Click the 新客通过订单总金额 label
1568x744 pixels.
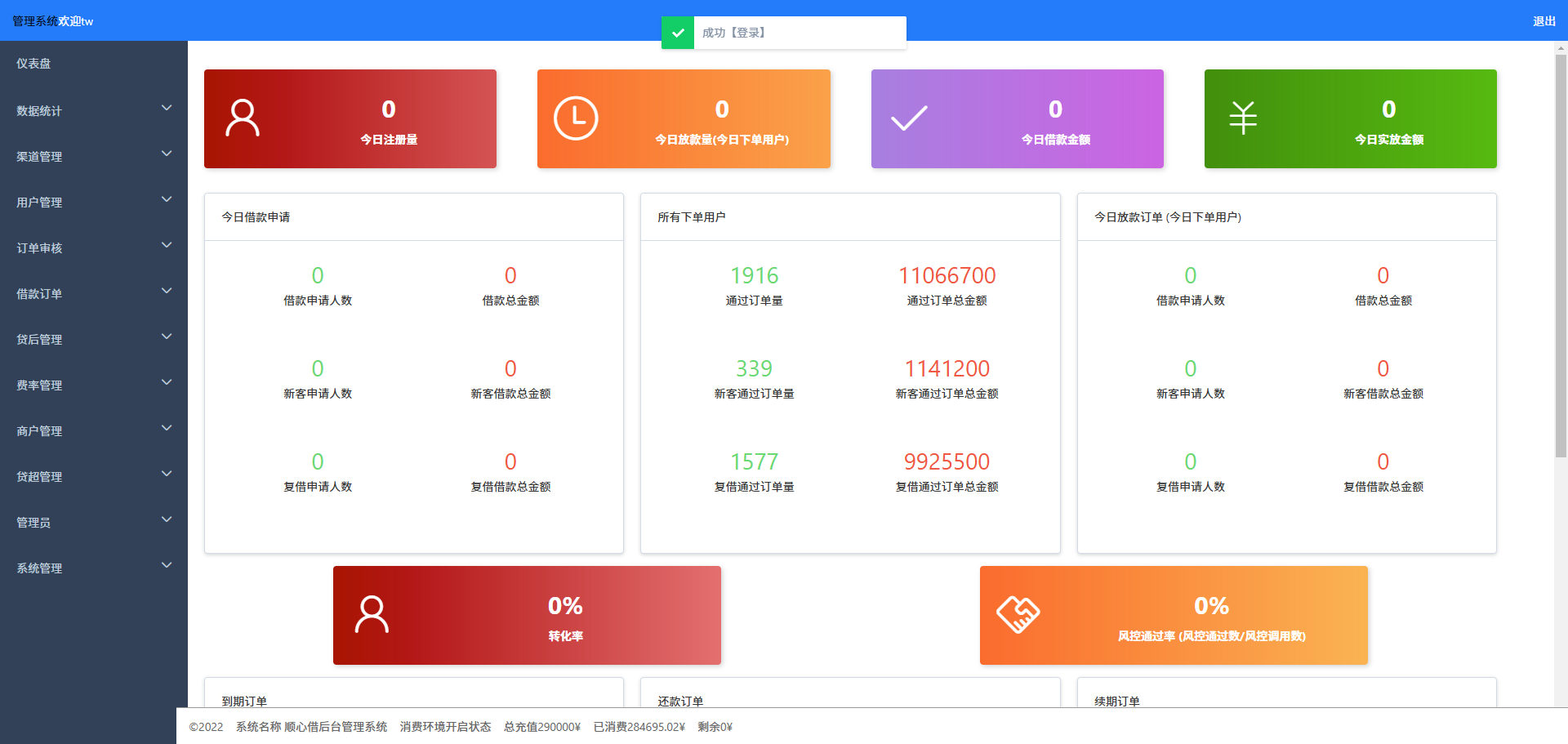(947, 394)
